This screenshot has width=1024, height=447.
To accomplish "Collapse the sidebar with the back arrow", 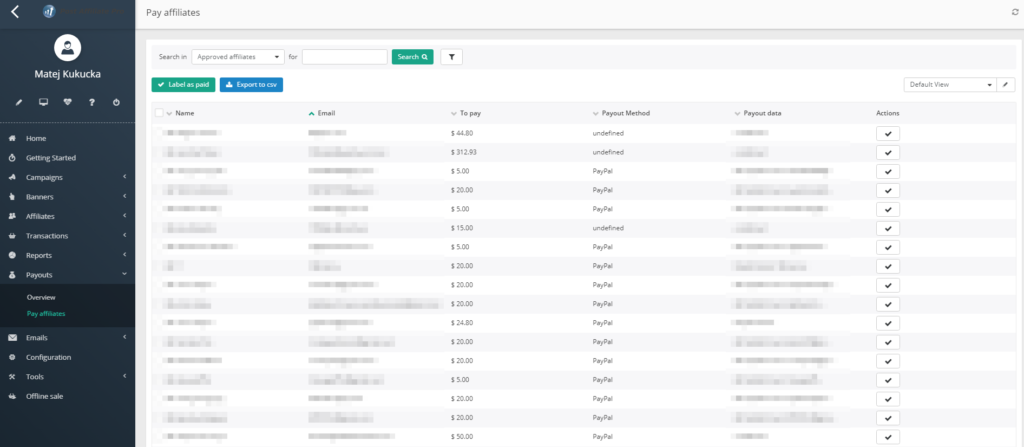I will pos(15,12).
